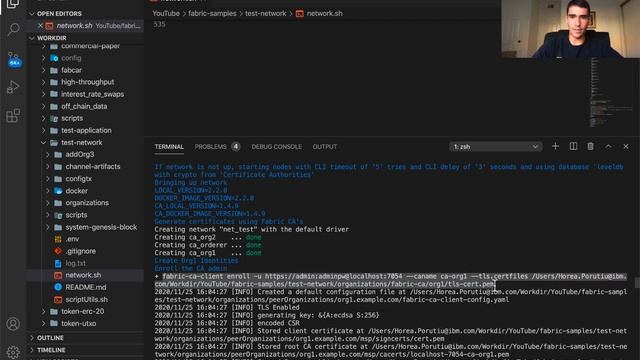Switch to the TERMINAL tab
The width and height of the screenshot is (640, 360).
click(169, 147)
